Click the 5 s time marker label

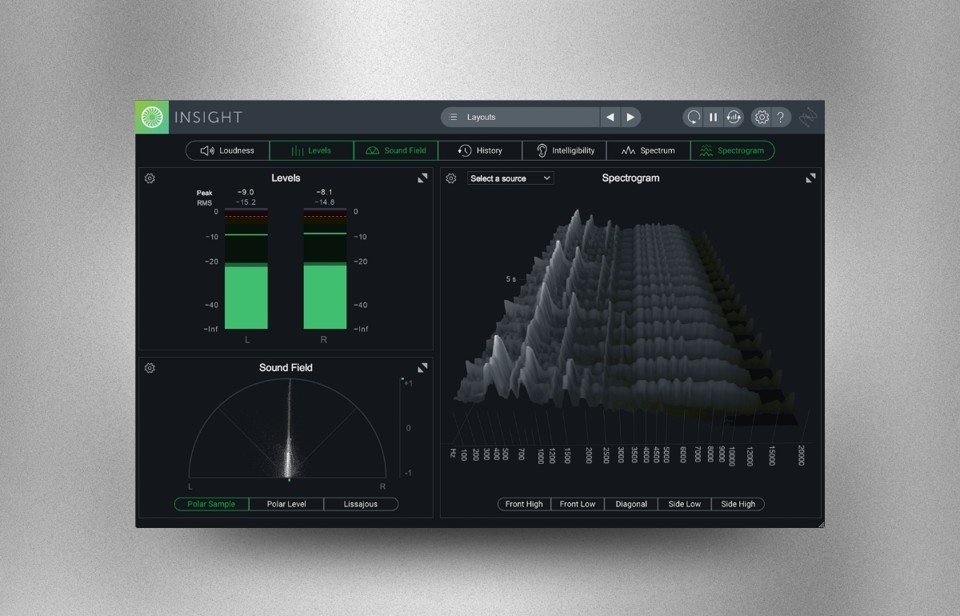(x=511, y=279)
